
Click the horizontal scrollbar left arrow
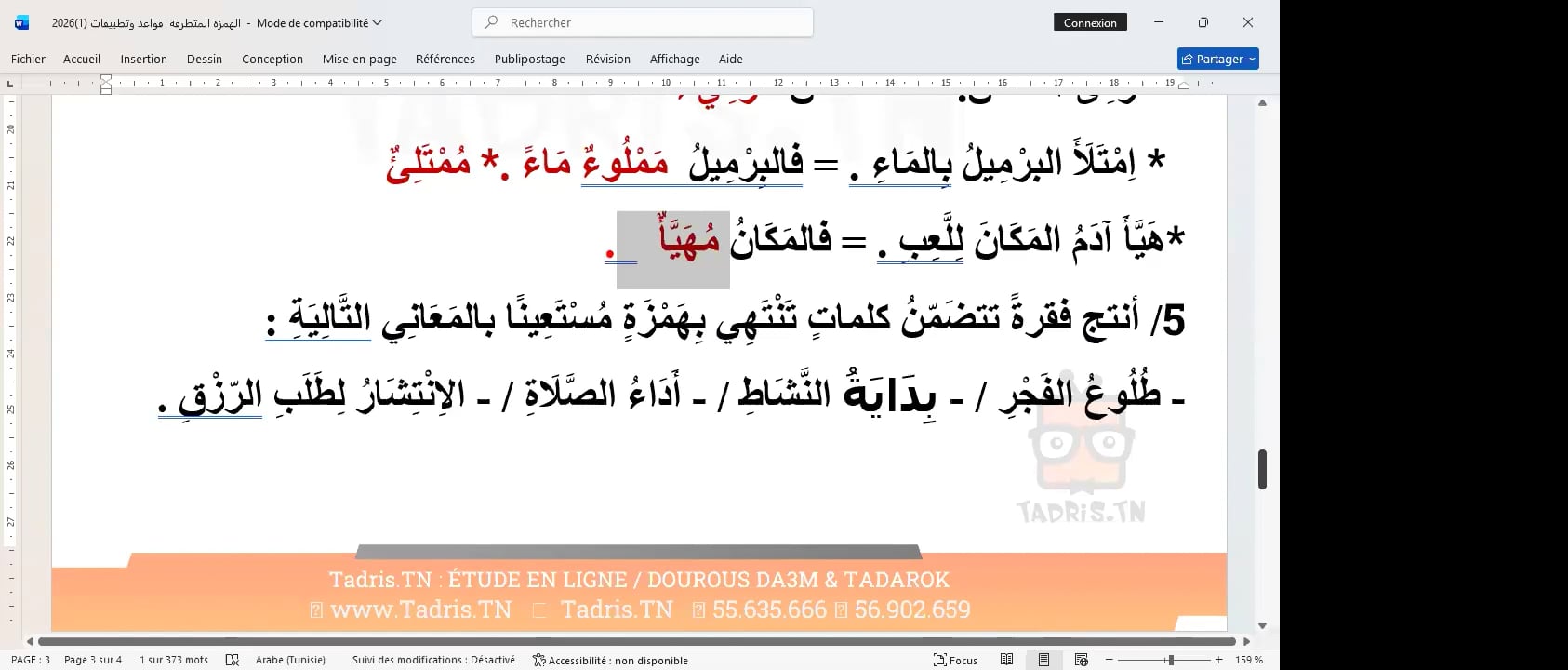(30, 641)
